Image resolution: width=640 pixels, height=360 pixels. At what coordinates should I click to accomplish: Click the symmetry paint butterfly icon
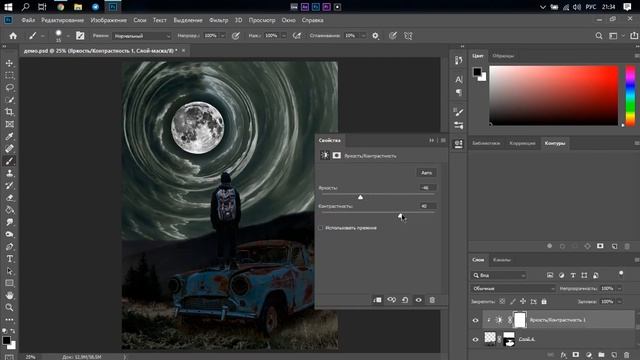408,36
